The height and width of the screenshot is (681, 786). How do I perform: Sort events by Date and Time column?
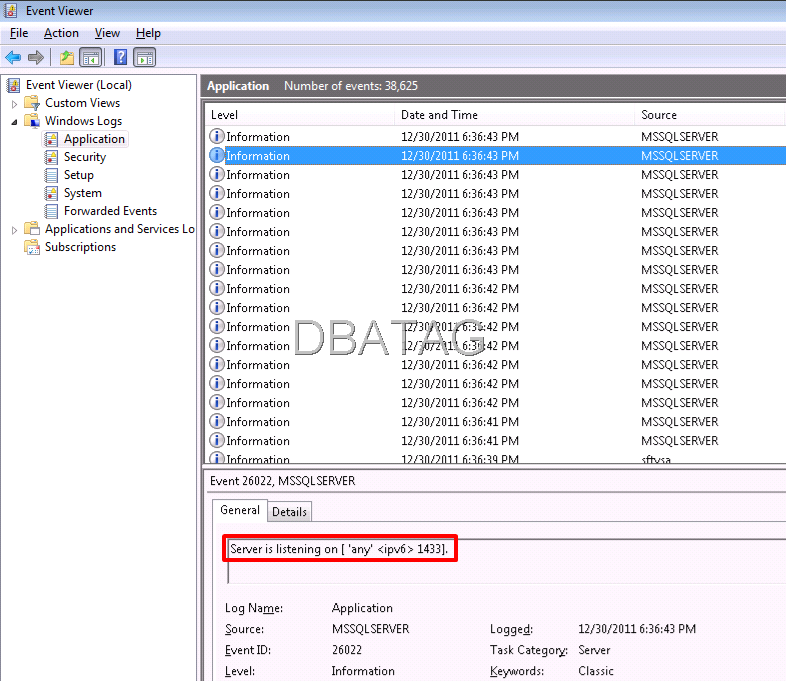pos(439,115)
